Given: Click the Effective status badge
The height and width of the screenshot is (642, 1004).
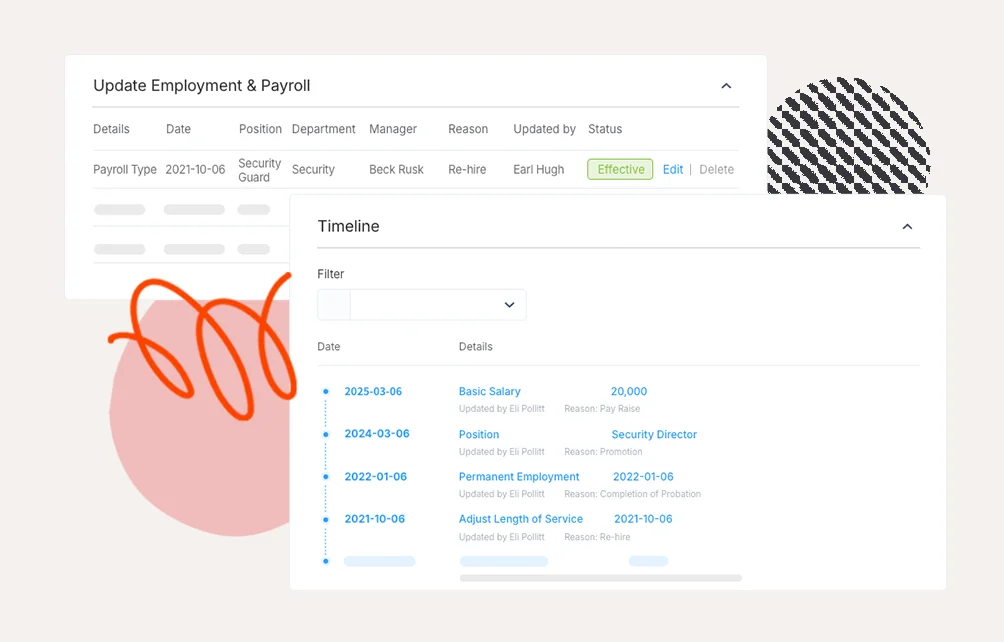Looking at the screenshot, I should [620, 170].
